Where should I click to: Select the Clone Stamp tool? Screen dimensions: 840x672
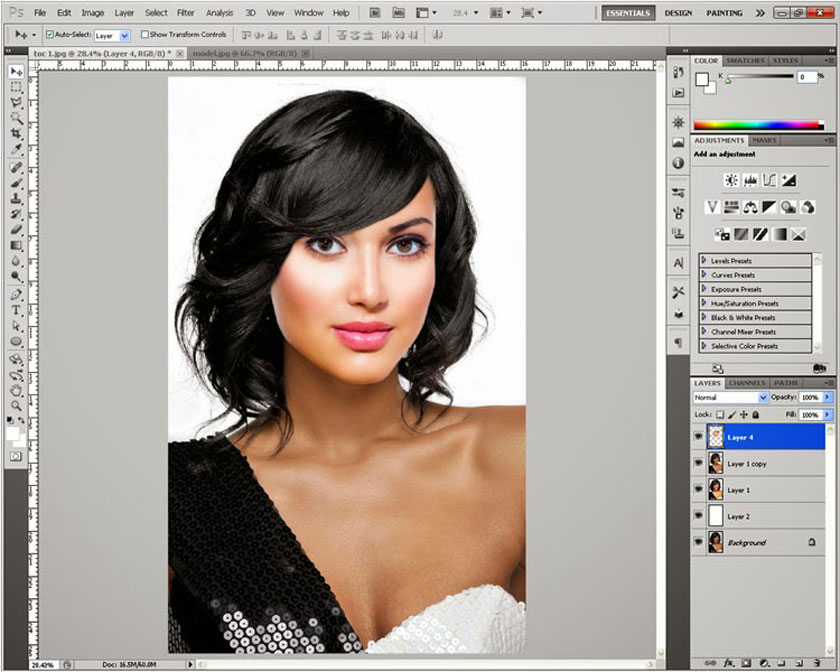coord(16,198)
